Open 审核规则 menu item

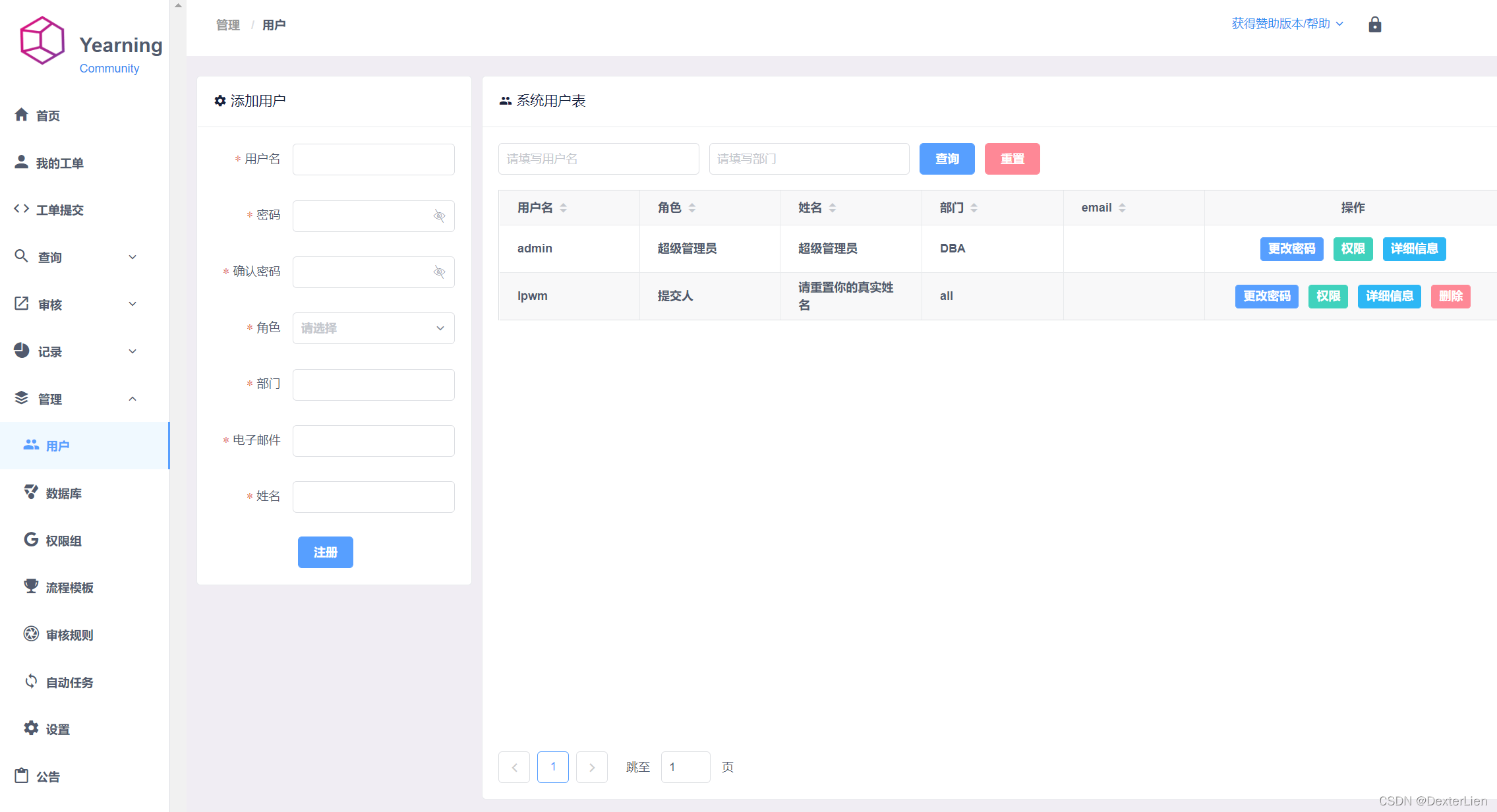69,635
